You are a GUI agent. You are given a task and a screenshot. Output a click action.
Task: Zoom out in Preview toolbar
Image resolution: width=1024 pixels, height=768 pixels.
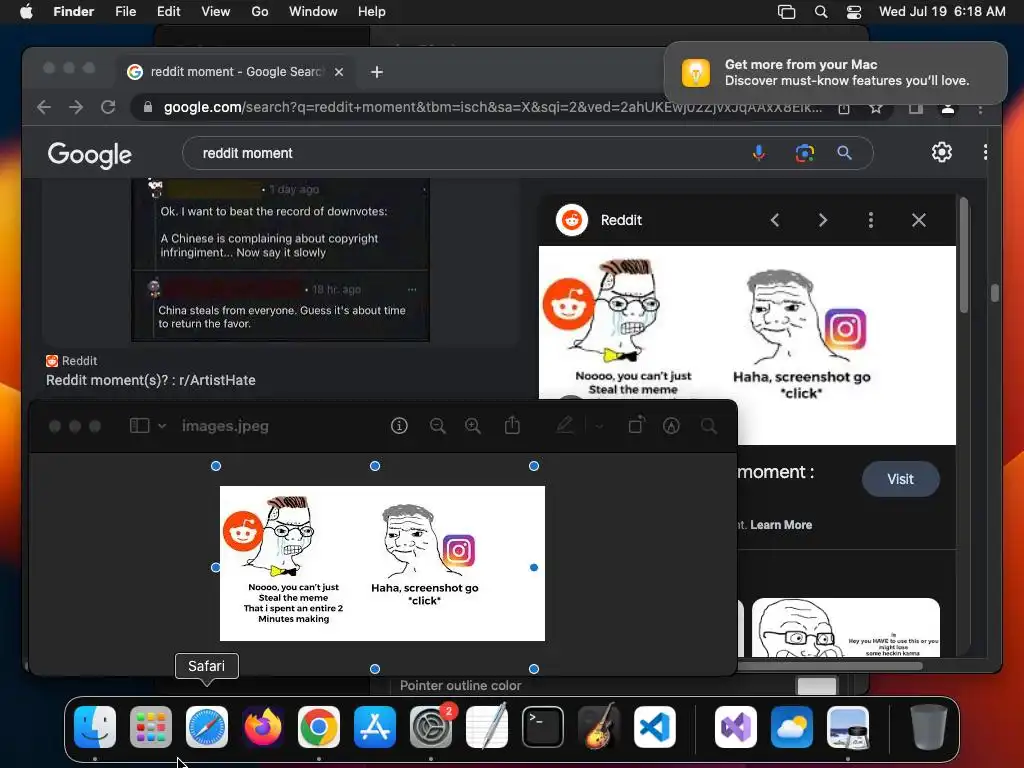tap(438, 426)
